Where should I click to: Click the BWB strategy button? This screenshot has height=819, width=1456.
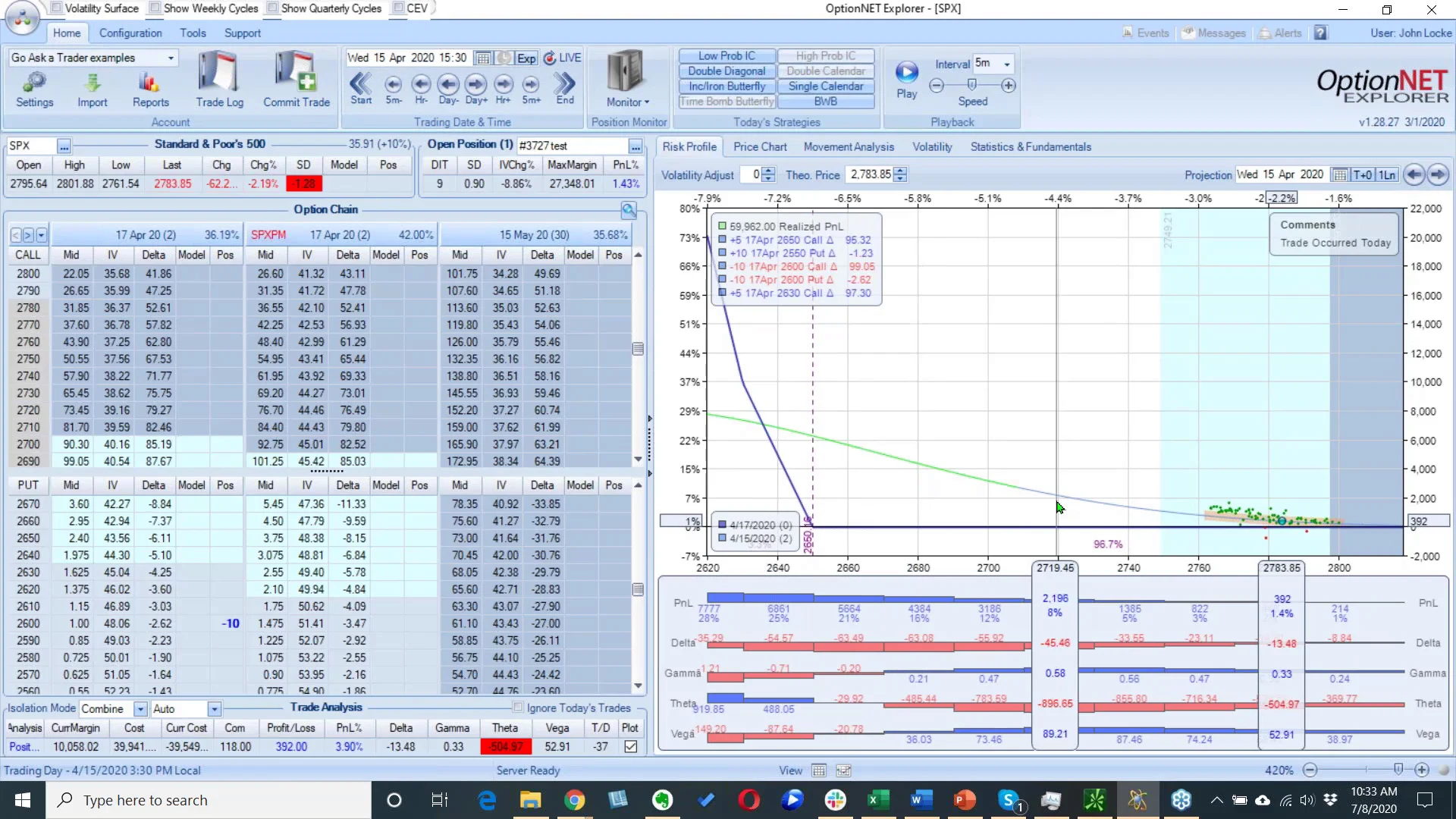pyautogui.click(x=826, y=102)
